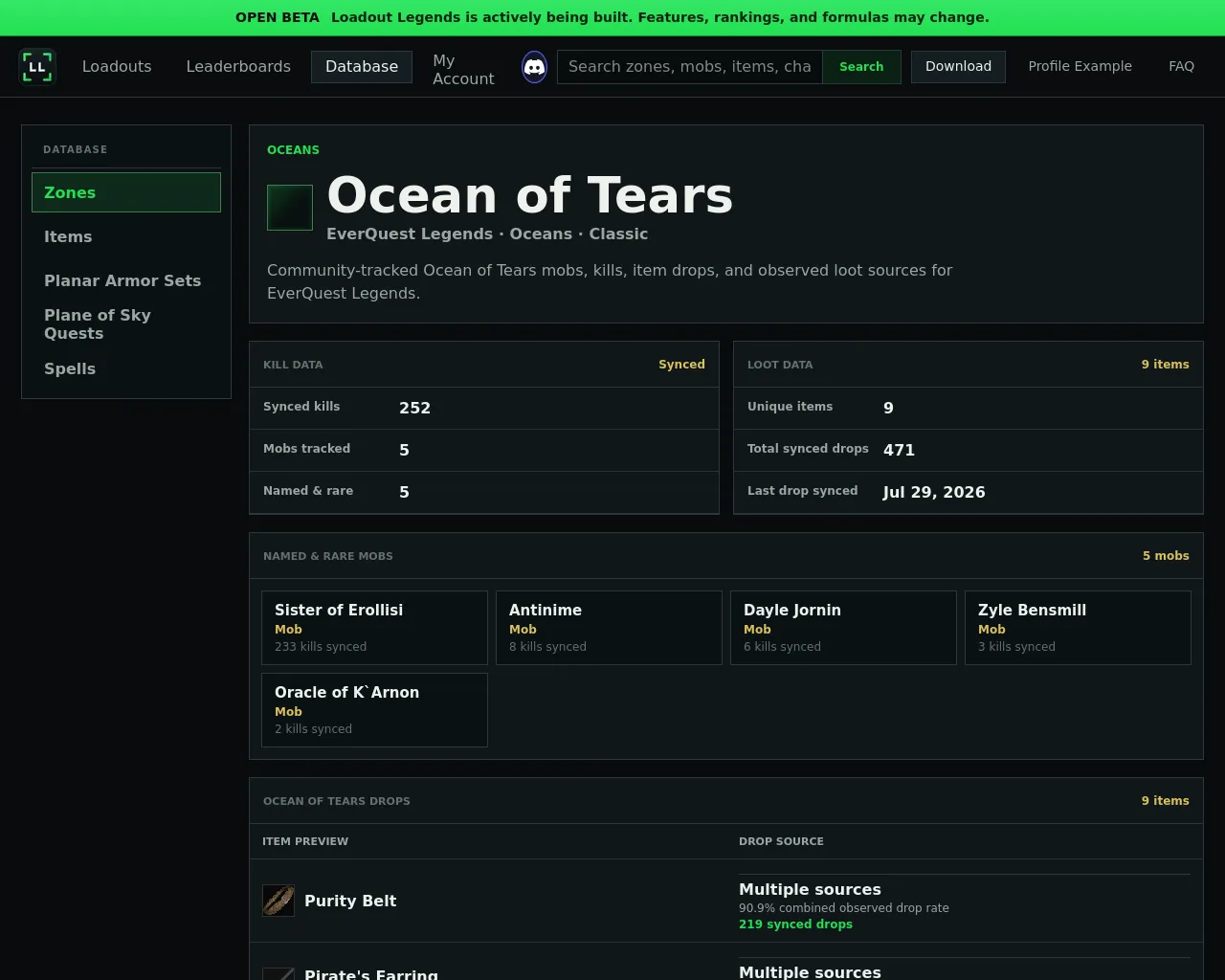Viewport: 1225px width, 980px height.
Task: Click the 219 synced drops text
Action: click(x=795, y=924)
